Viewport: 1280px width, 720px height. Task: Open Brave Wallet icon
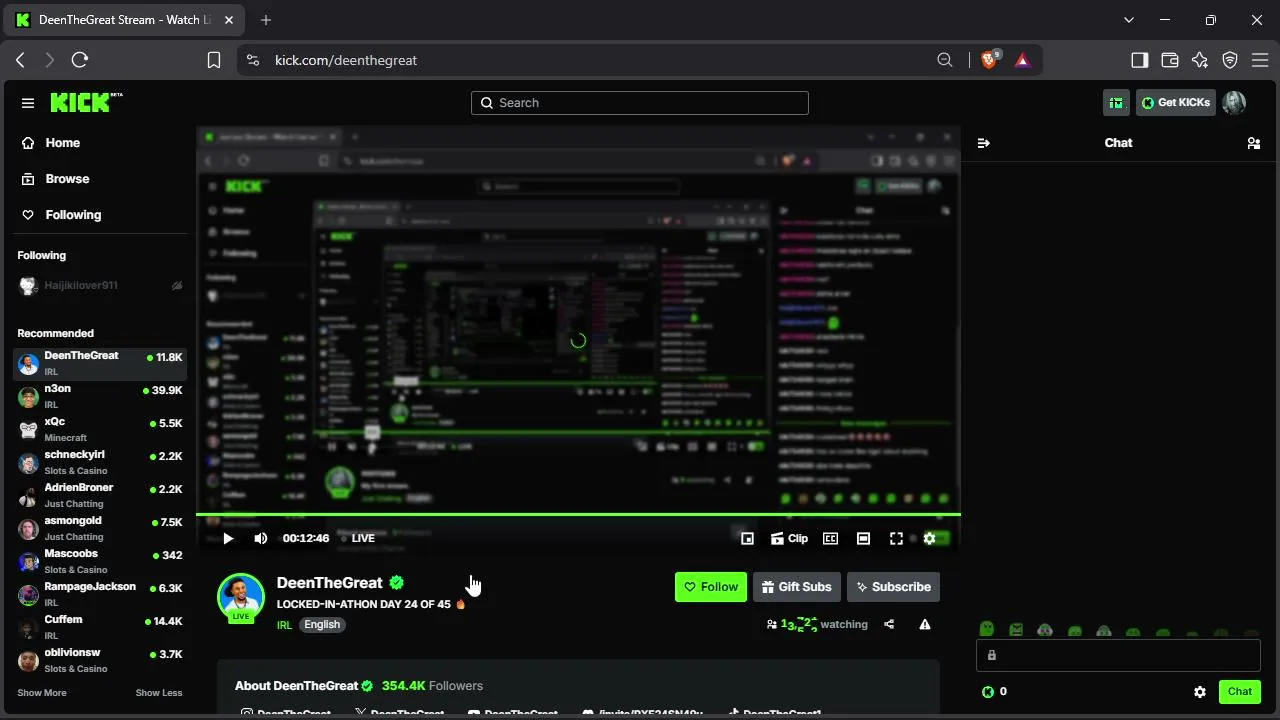click(x=1170, y=60)
